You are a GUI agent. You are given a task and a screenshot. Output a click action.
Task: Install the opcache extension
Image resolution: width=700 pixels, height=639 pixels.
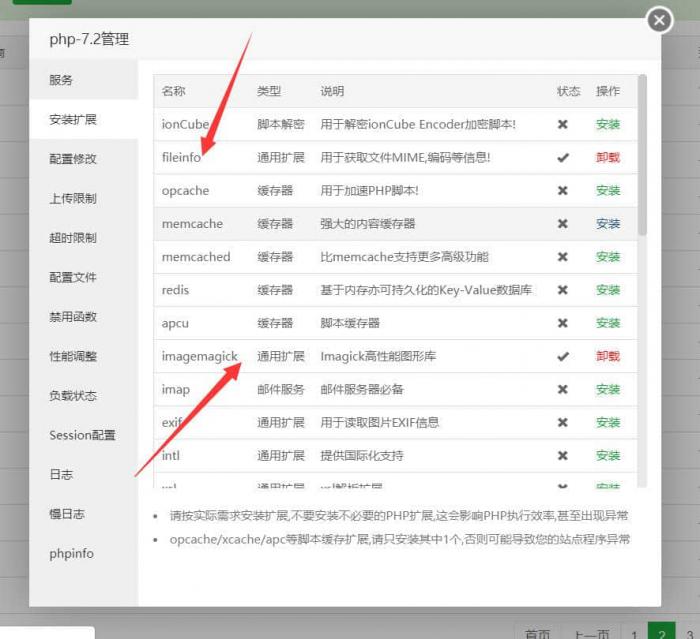coord(608,191)
